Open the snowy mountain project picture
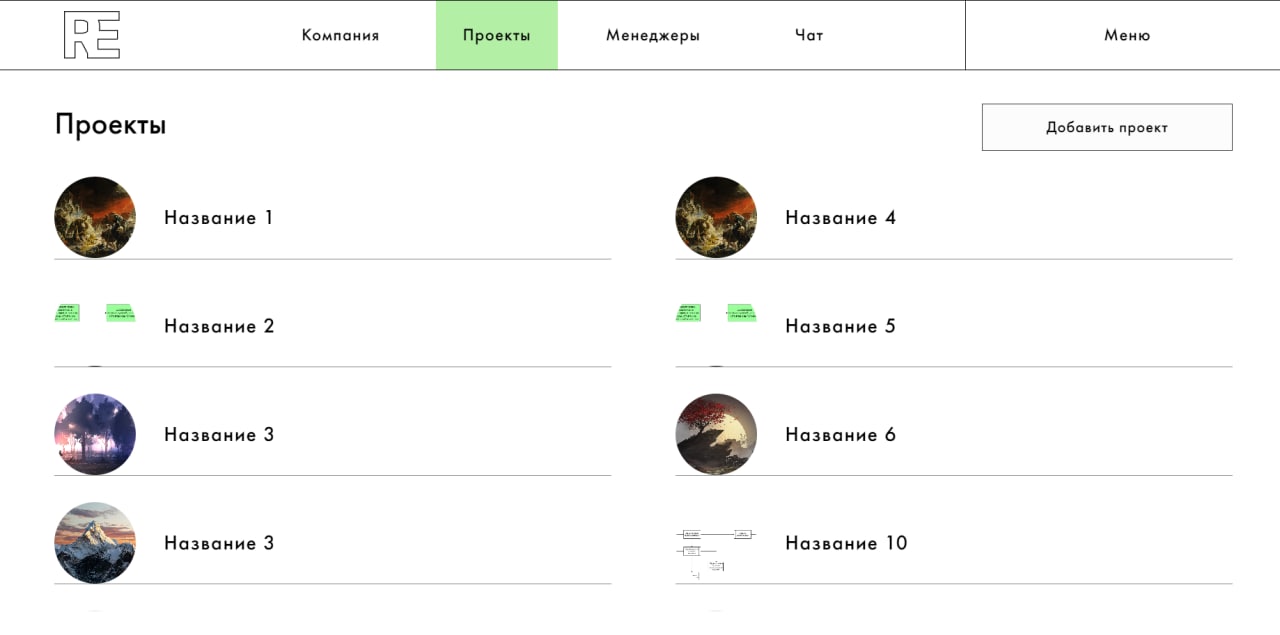The image size is (1280, 635). click(95, 542)
